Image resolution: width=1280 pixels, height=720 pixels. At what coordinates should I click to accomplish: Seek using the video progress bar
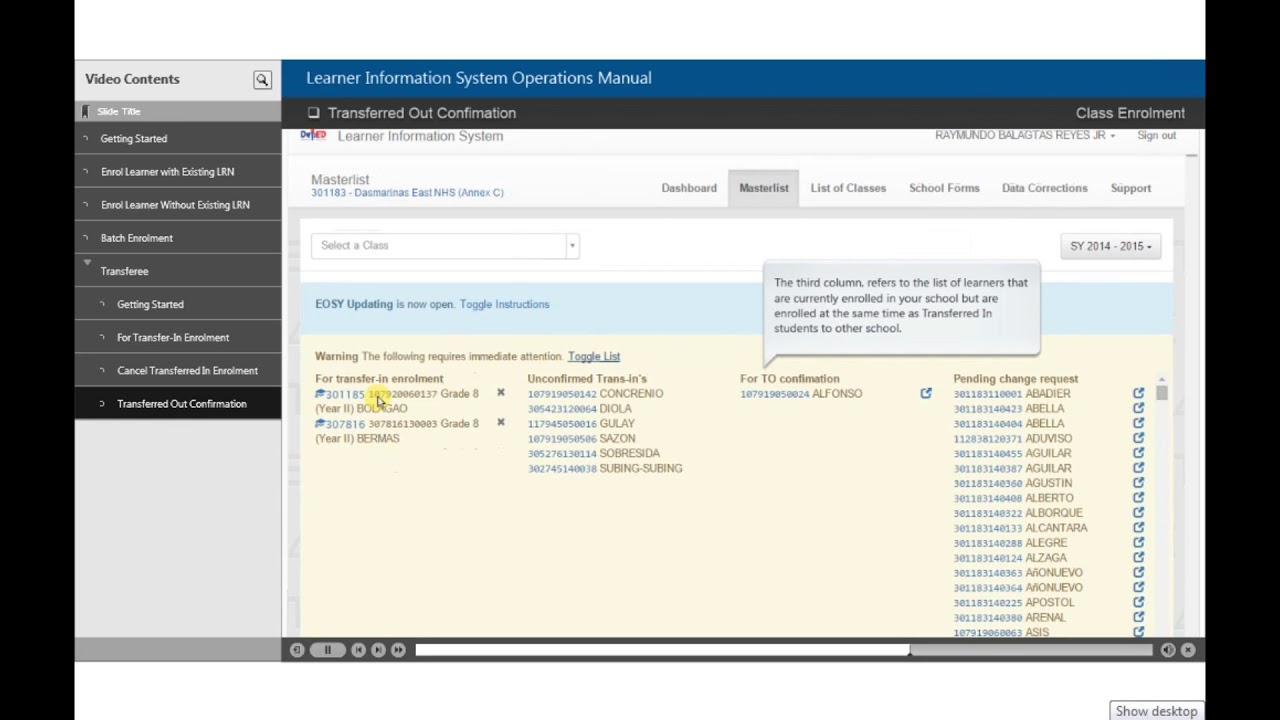point(784,650)
